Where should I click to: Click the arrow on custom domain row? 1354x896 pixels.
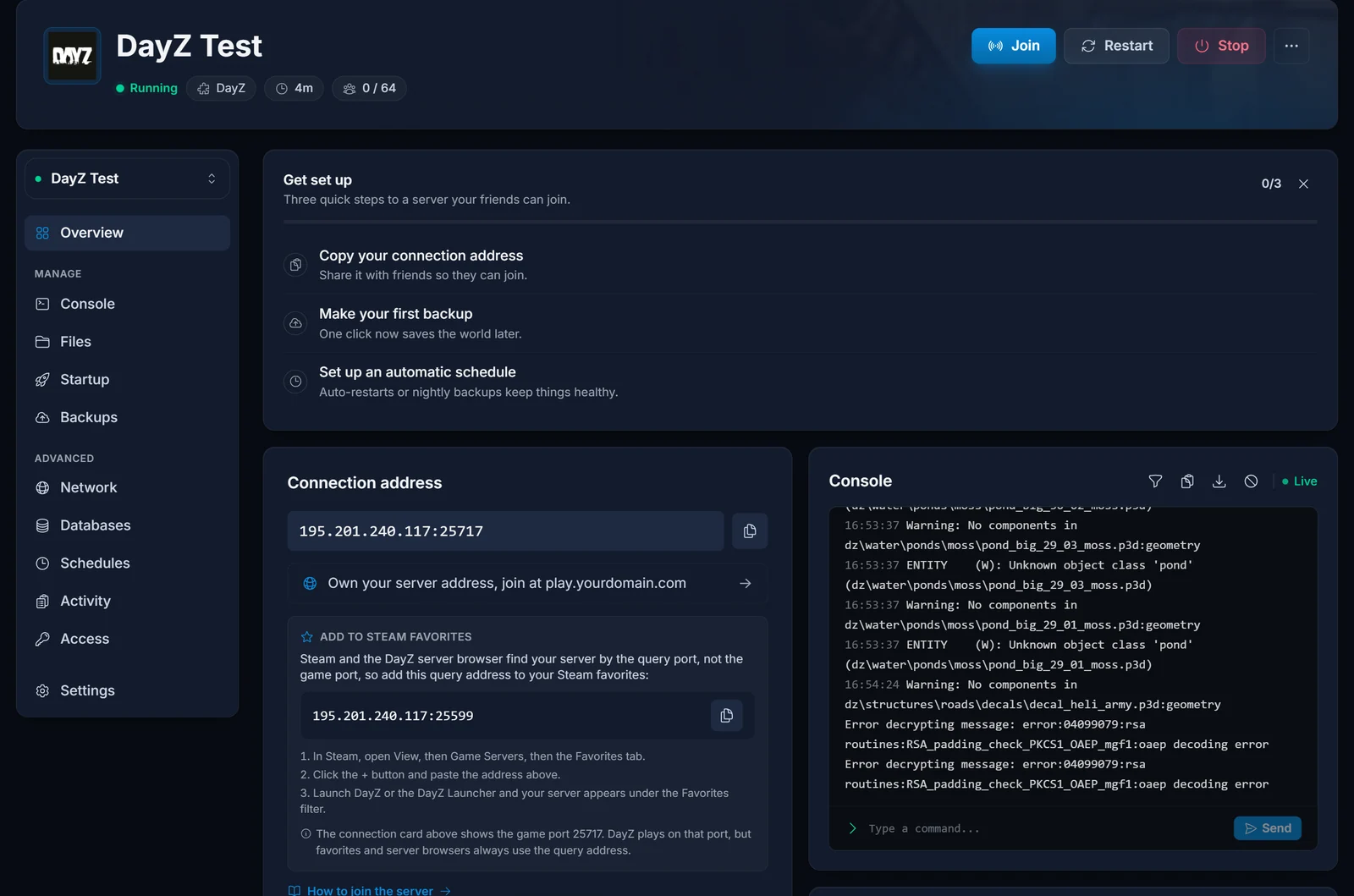pyautogui.click(x=745, y=584)
